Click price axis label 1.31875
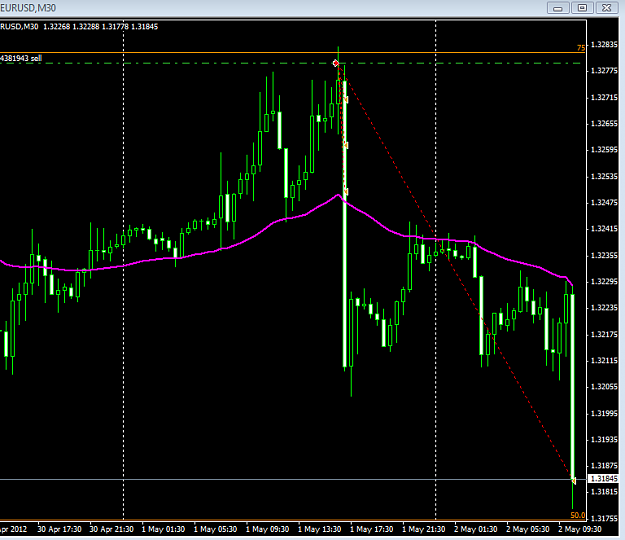The image size is (625, 540). 604,465
